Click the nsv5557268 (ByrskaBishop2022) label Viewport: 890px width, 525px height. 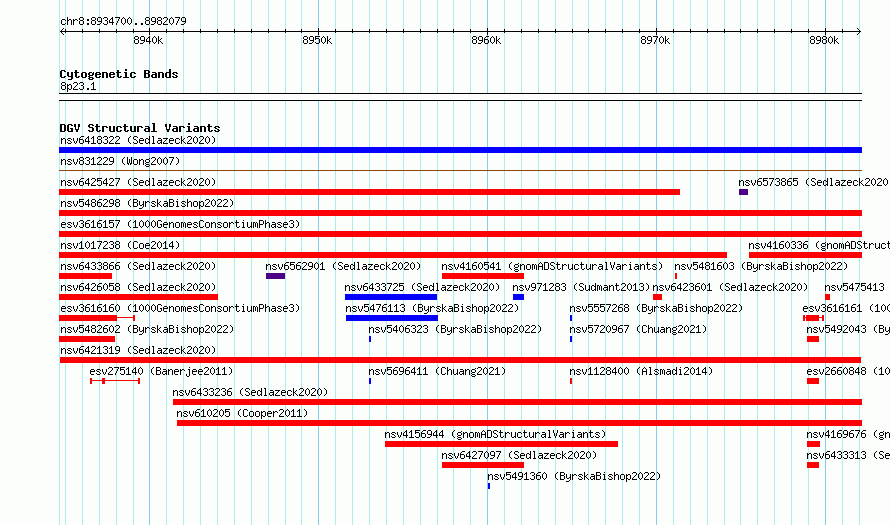656,308
